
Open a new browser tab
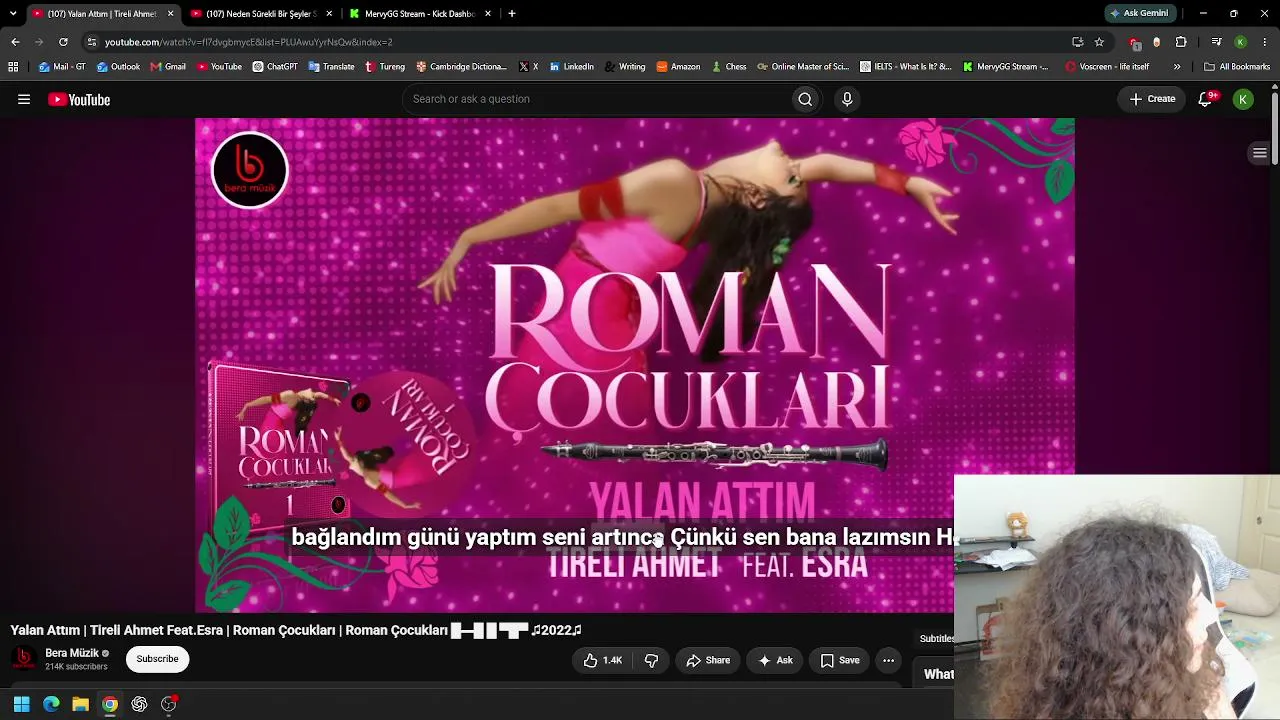coord(512,14)
